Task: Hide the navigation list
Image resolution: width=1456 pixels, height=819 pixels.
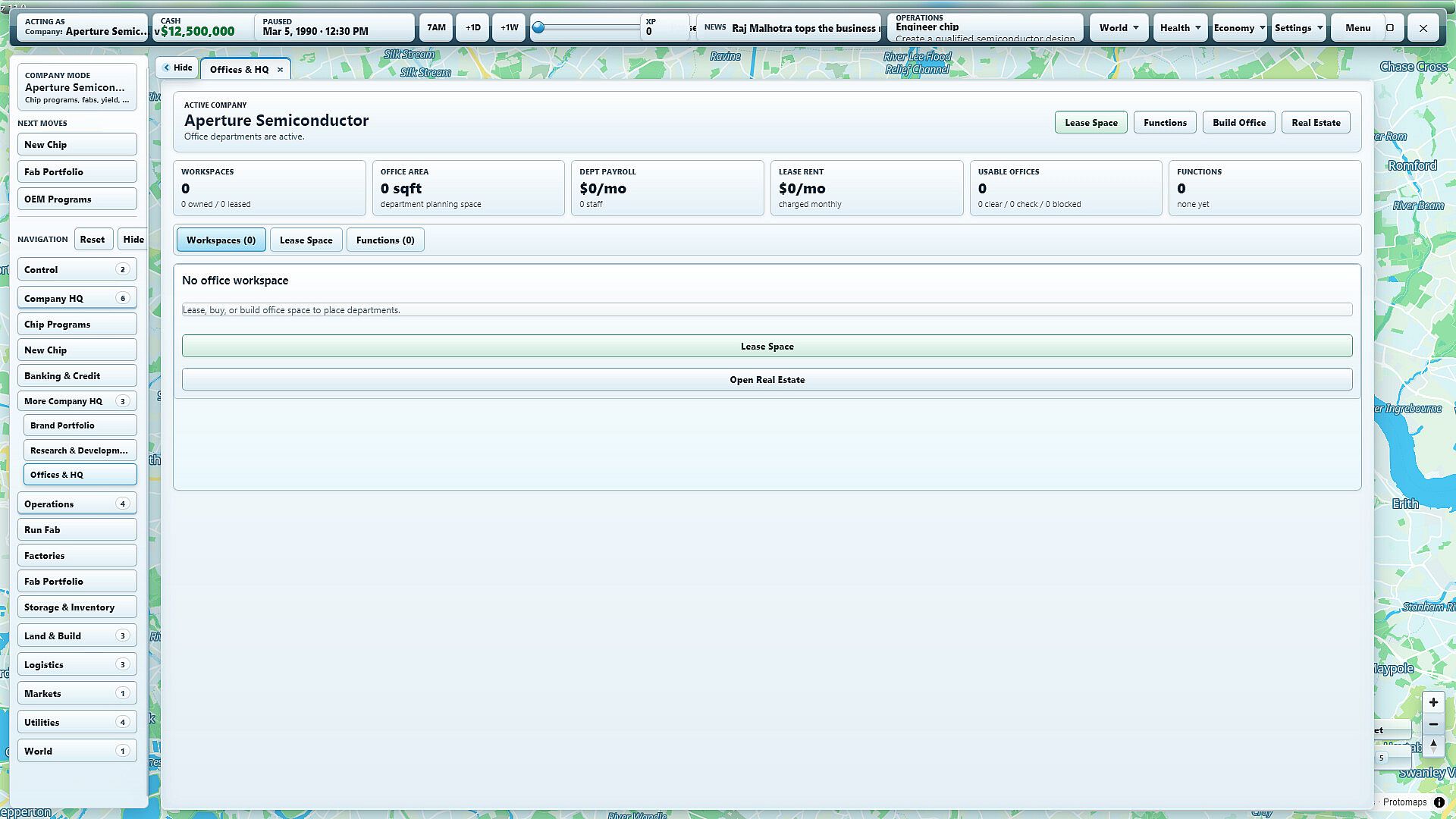Action: point(133,240)
